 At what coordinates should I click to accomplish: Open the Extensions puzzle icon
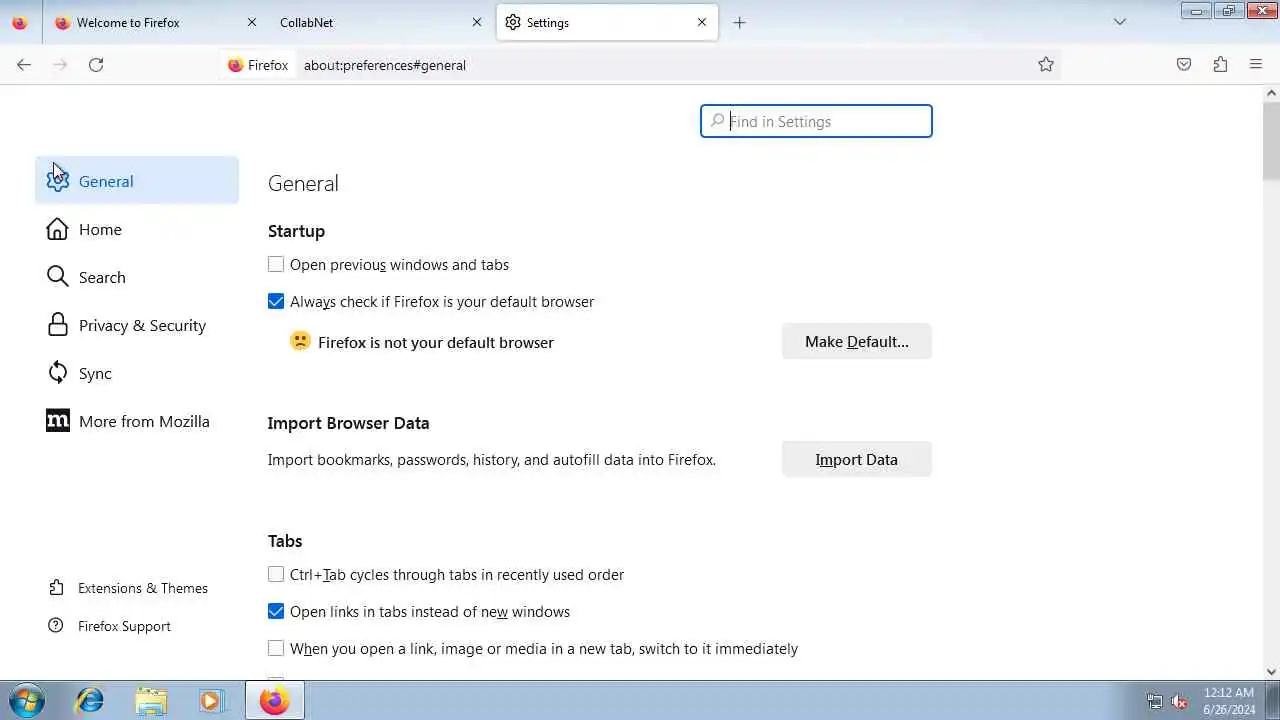[x=1220, y=65]
